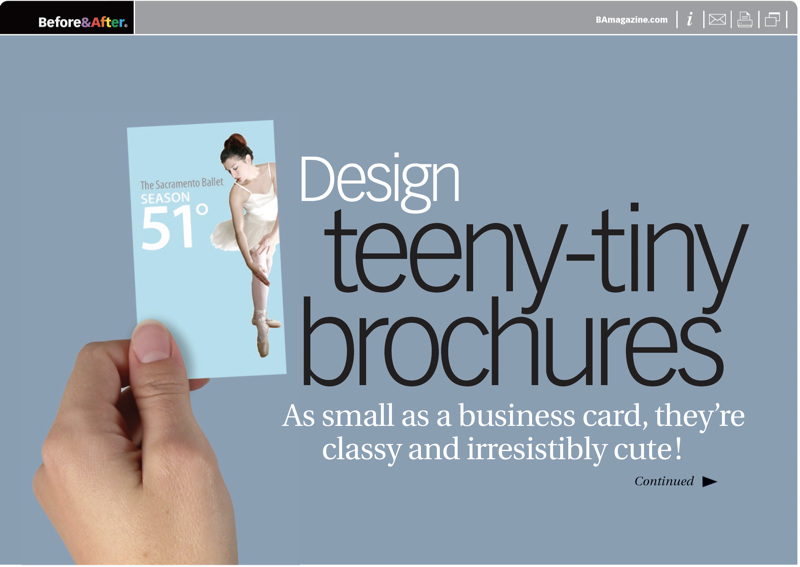Click the info 'i' icon
Viewport: 800px width, 567px height.
point(690,19)
